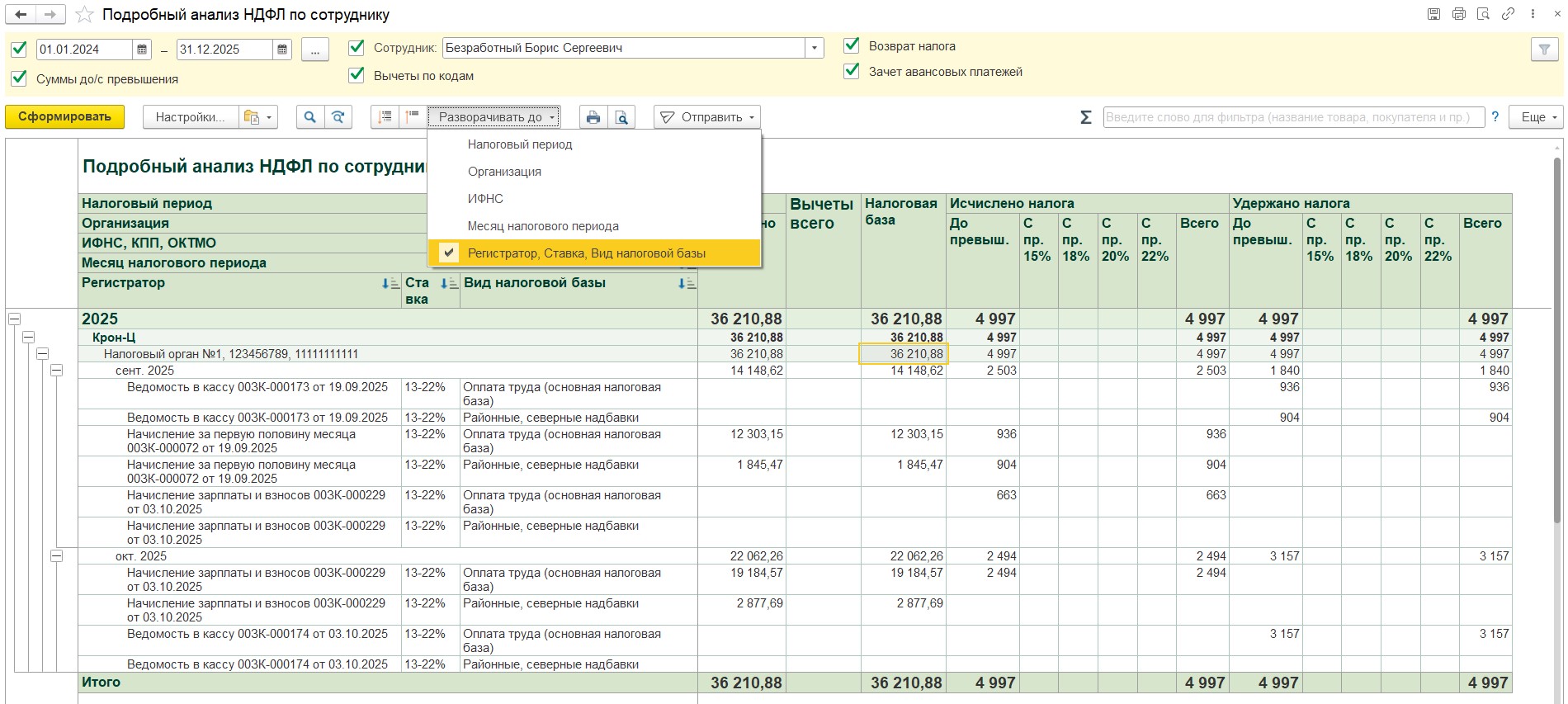The image size is (1568, 704).
Task: Open the Сотрудник dropdown list arrow
Action: click(x=815, y=48)
